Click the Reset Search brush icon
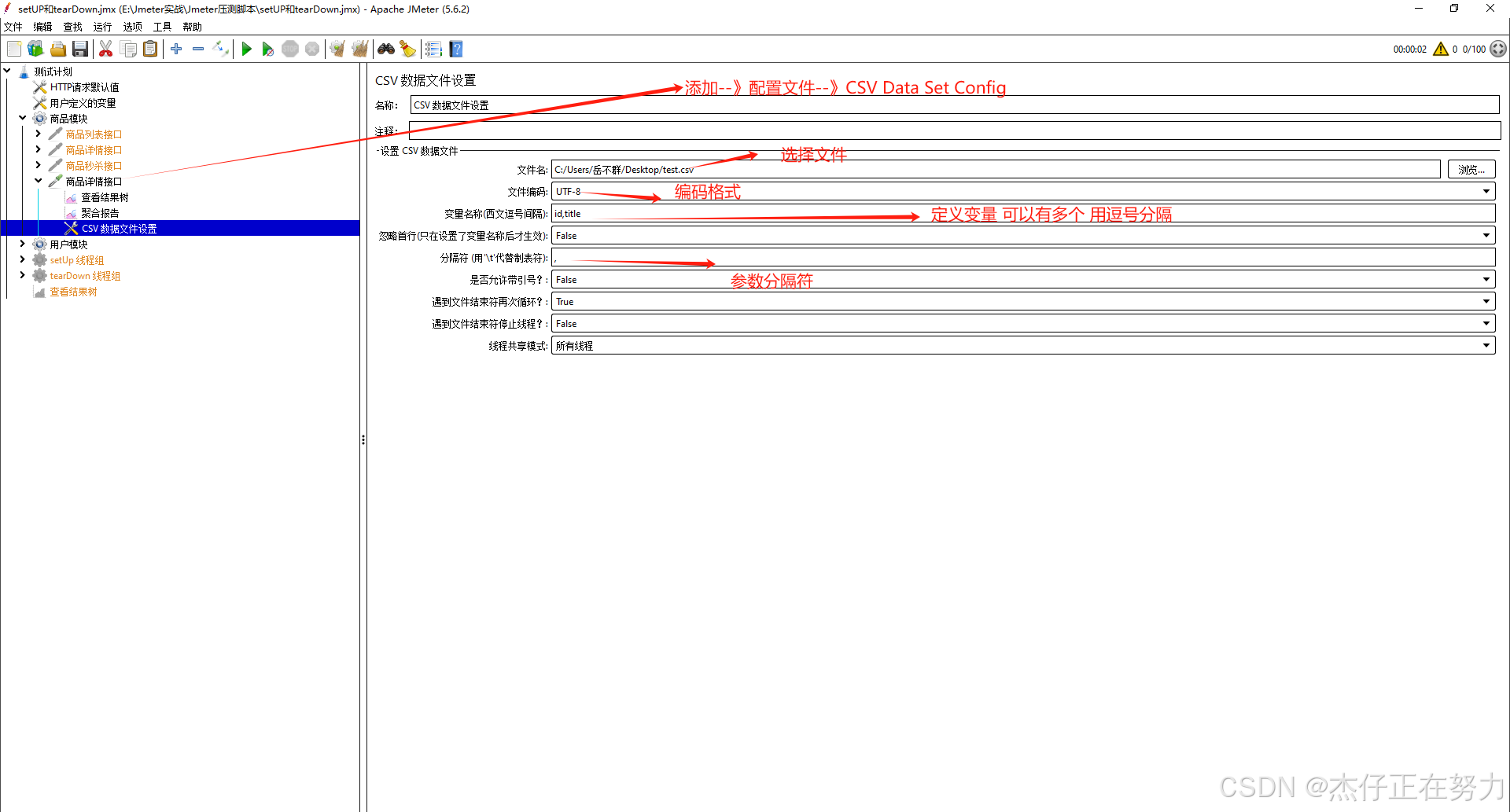Viewport: 1510px width, 812px height. tap(407, 49)
